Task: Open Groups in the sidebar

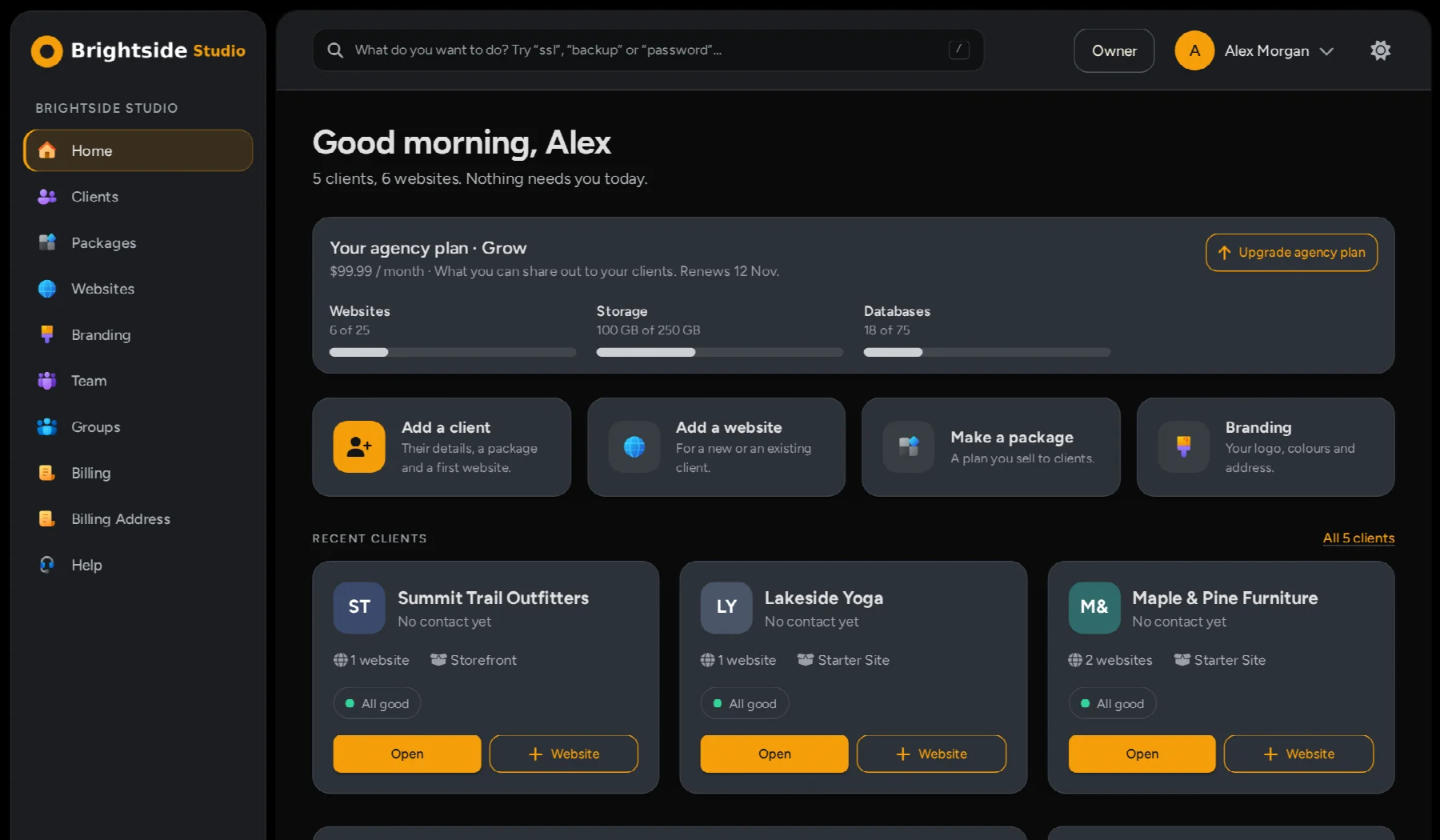Action: 138,426
